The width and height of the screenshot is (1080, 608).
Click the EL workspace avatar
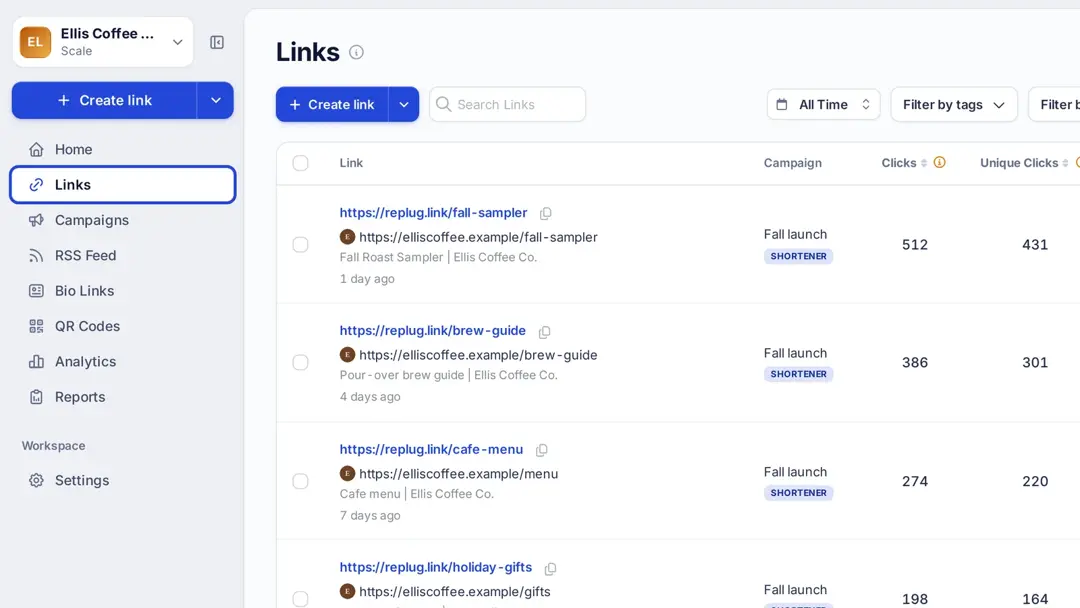coord(35,42)
